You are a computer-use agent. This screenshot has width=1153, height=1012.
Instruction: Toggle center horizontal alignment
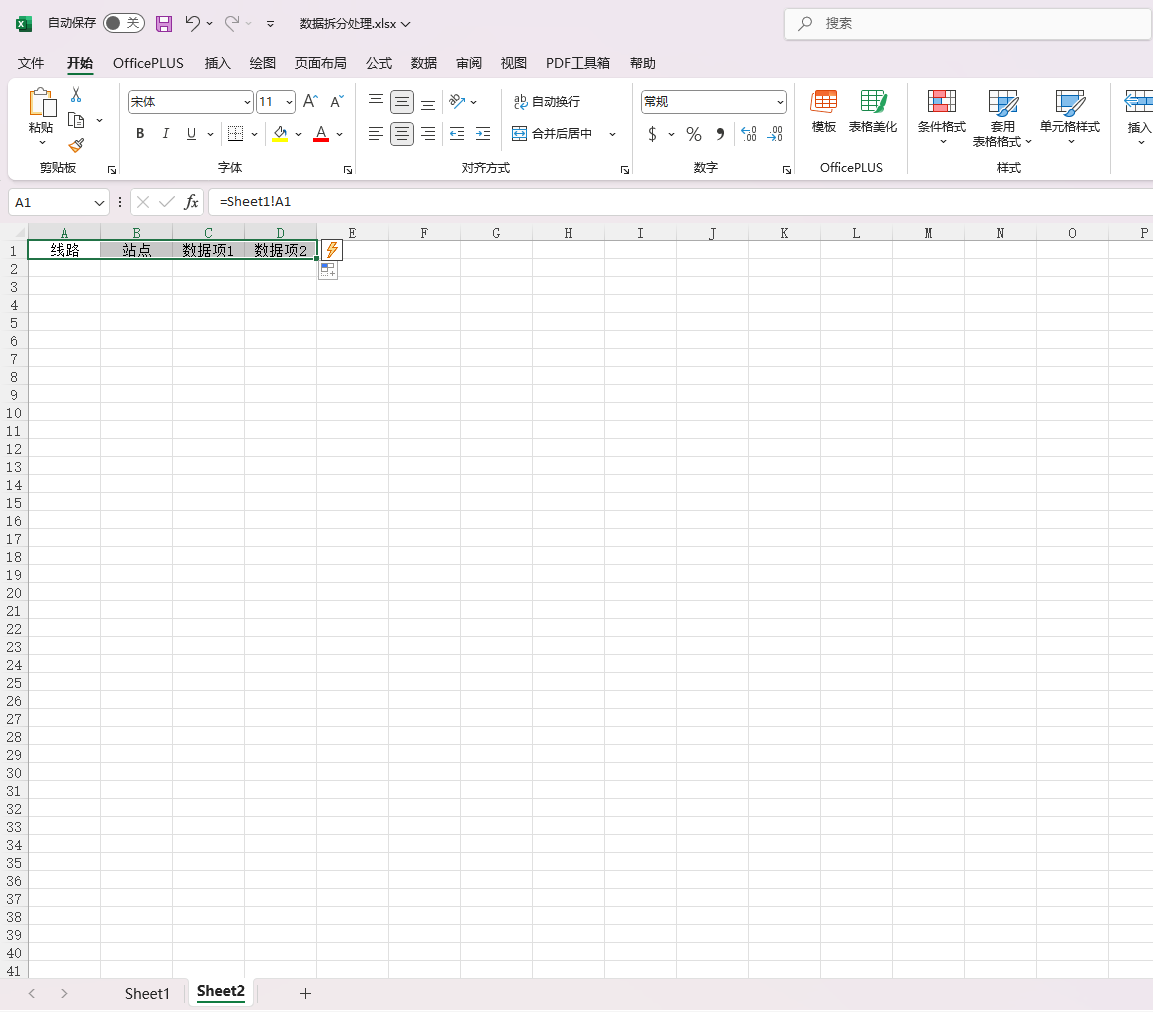point(401,134)
